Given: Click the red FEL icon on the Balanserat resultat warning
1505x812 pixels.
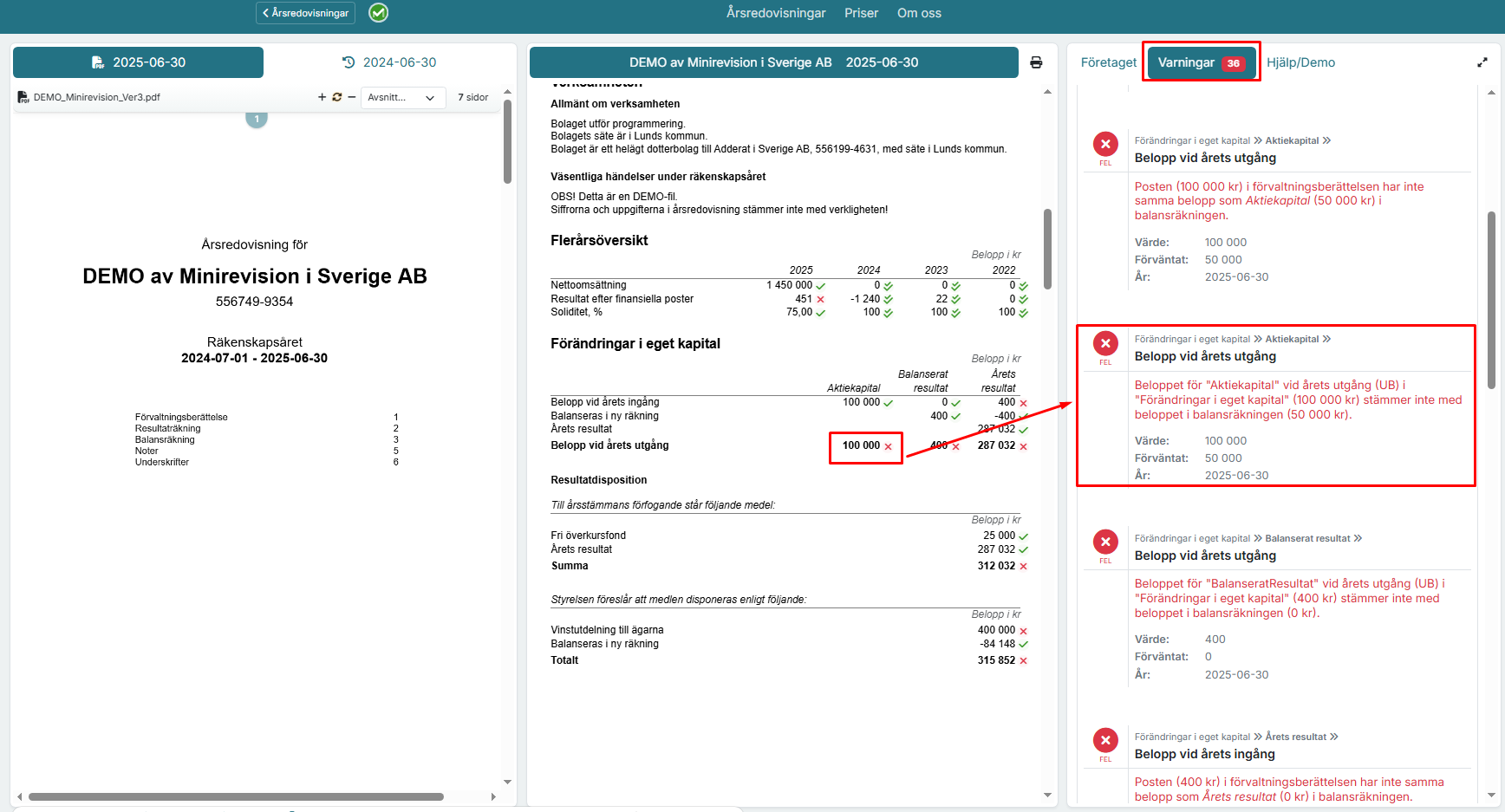Looking at the screenshot, I should coord(1105,542).
